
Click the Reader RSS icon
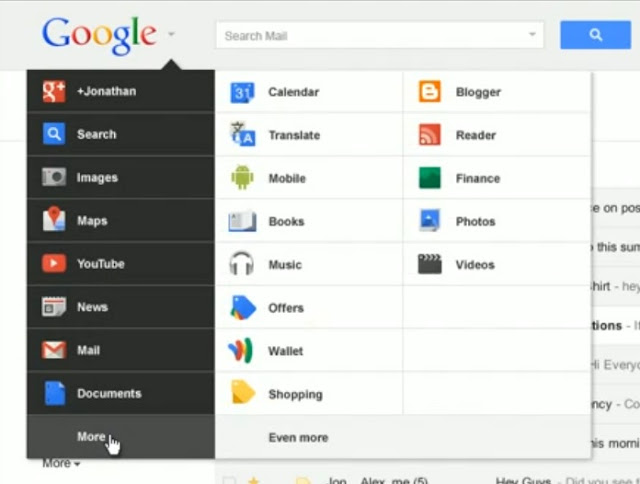point(430,135)
